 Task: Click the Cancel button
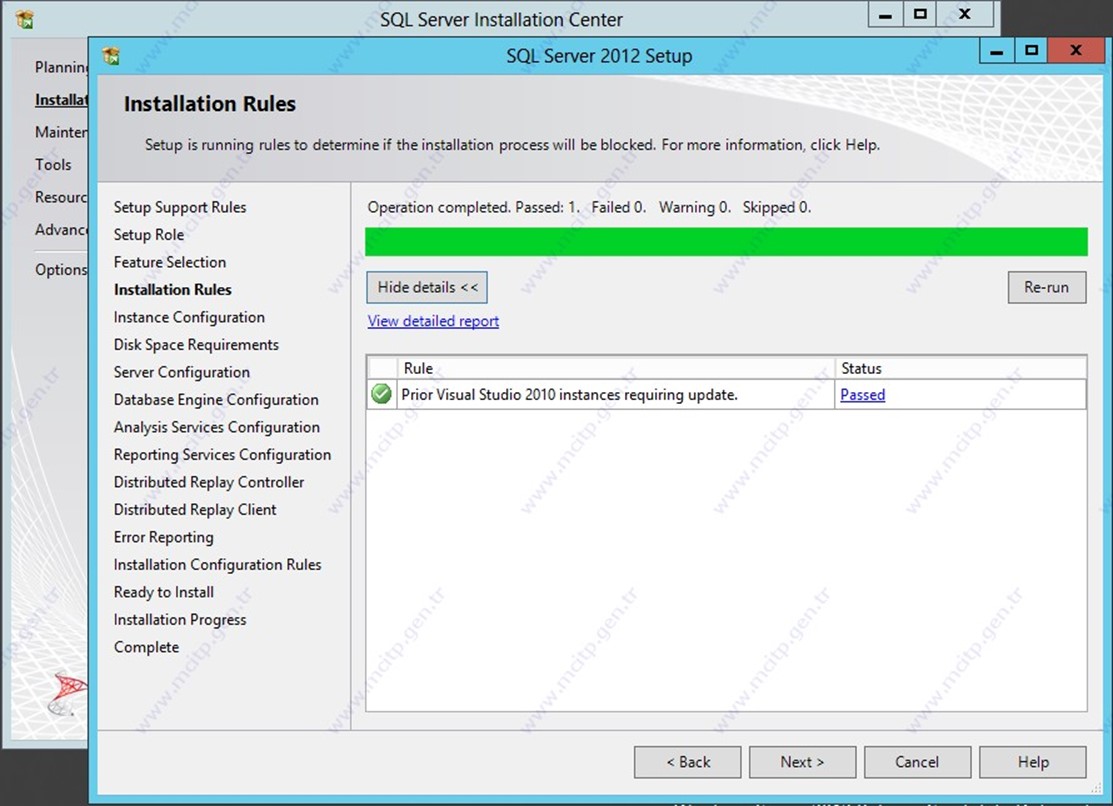pos(917,762)
